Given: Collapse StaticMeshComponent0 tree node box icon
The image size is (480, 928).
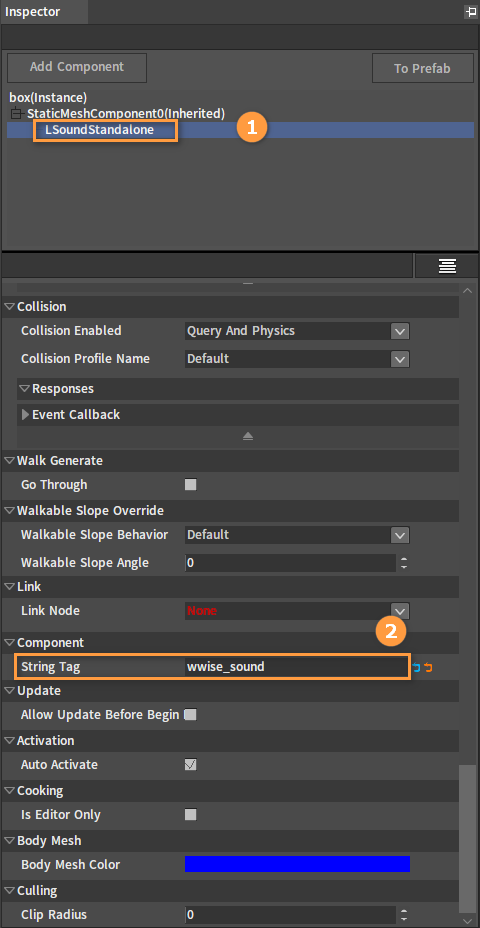Looking at the screenshot, I should (x=17, y=113).
